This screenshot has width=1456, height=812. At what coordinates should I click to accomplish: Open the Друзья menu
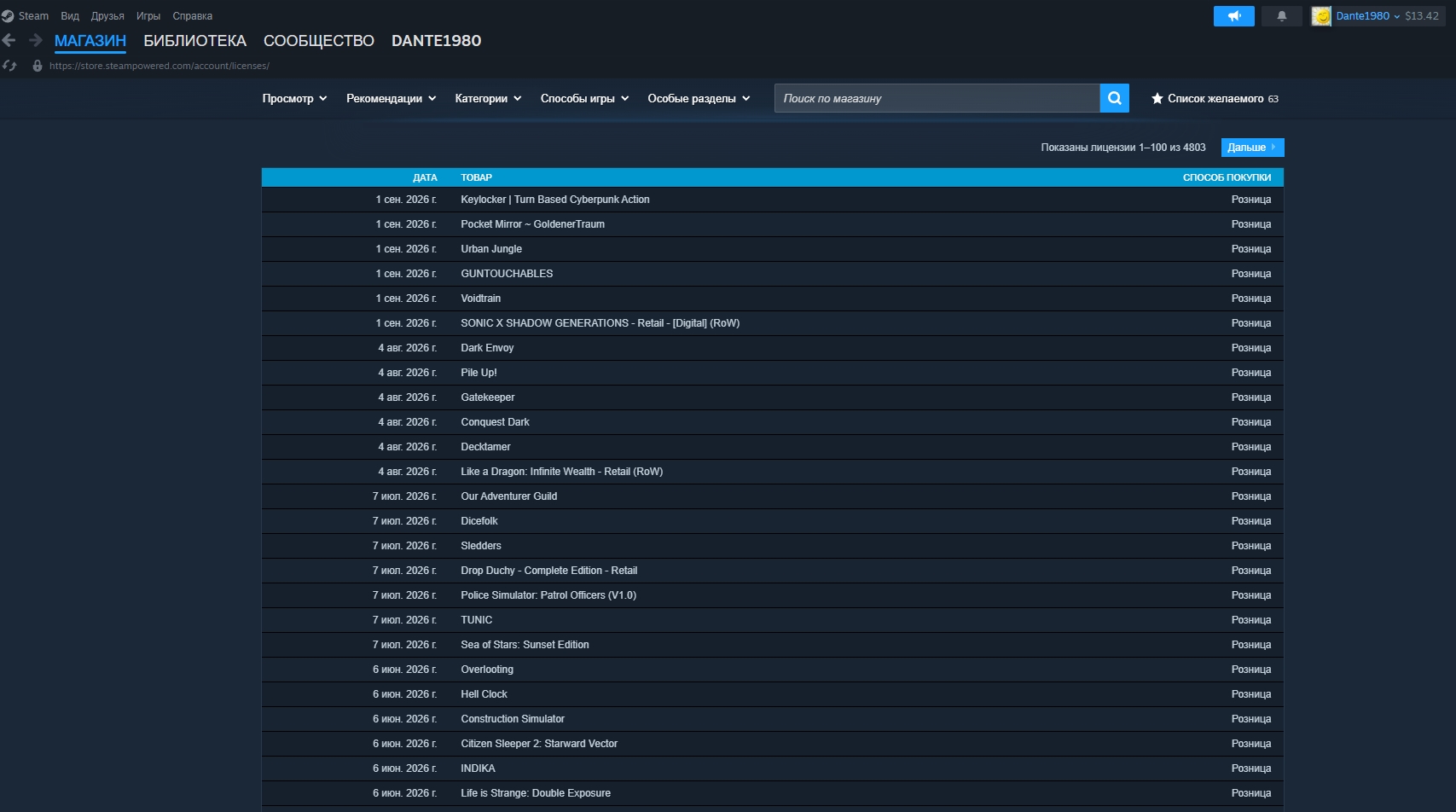point(107,16)
